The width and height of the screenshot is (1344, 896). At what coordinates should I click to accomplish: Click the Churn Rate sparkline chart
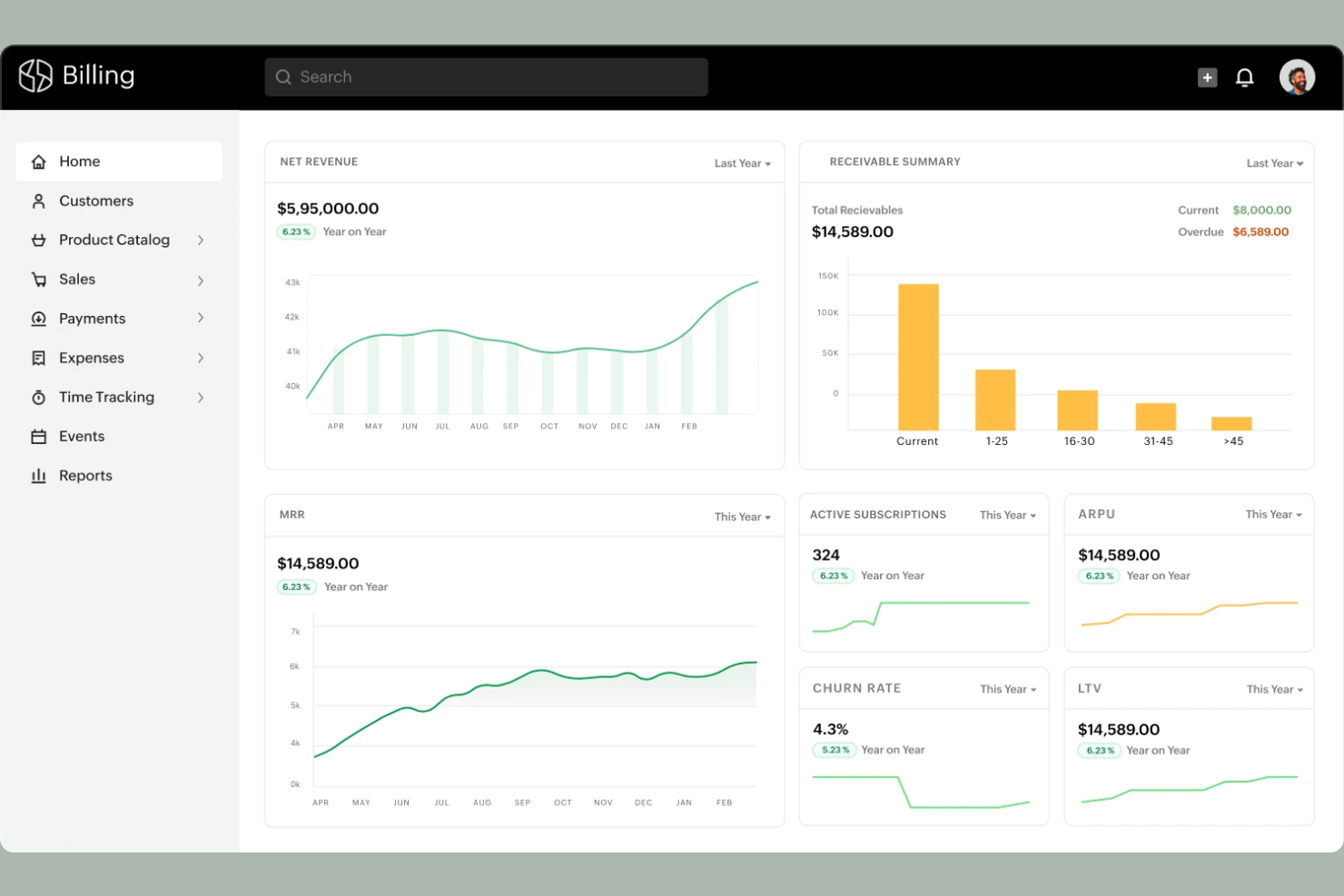tap(921, 792)
